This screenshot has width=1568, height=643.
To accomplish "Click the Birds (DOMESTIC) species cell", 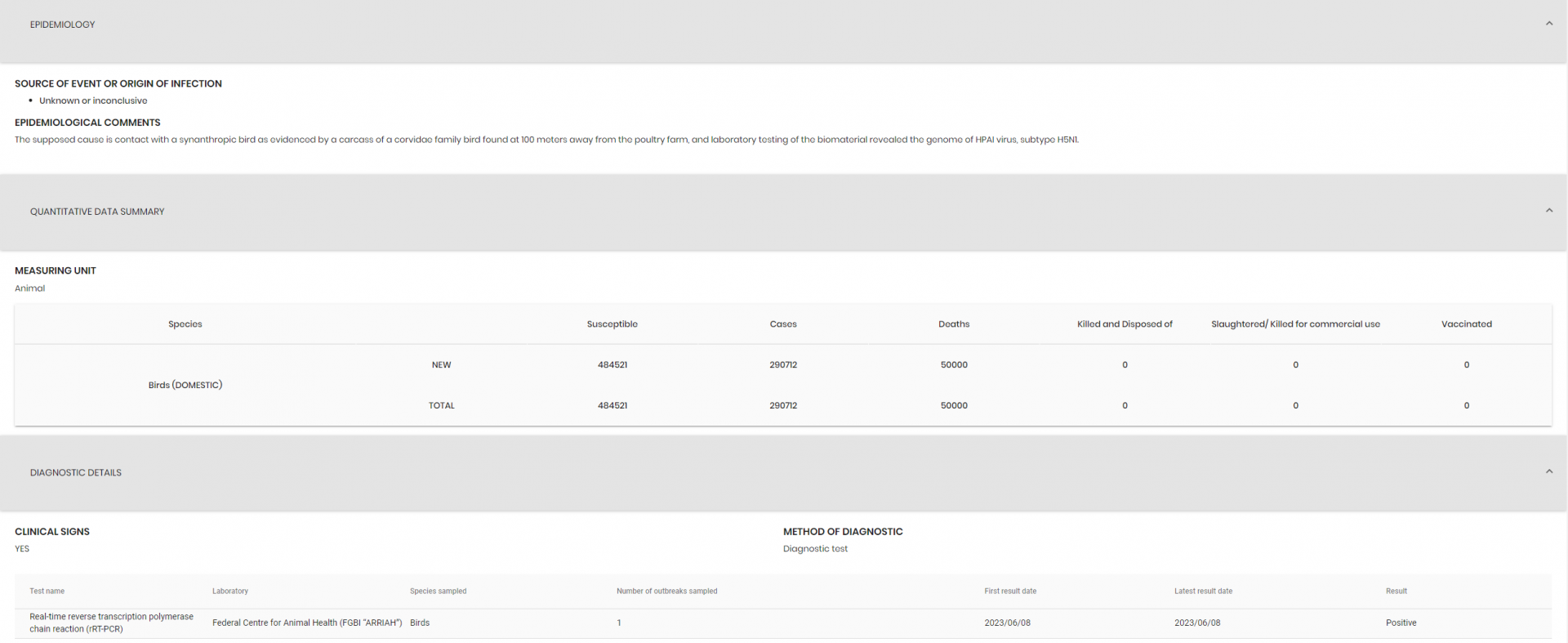I will 185,385.
